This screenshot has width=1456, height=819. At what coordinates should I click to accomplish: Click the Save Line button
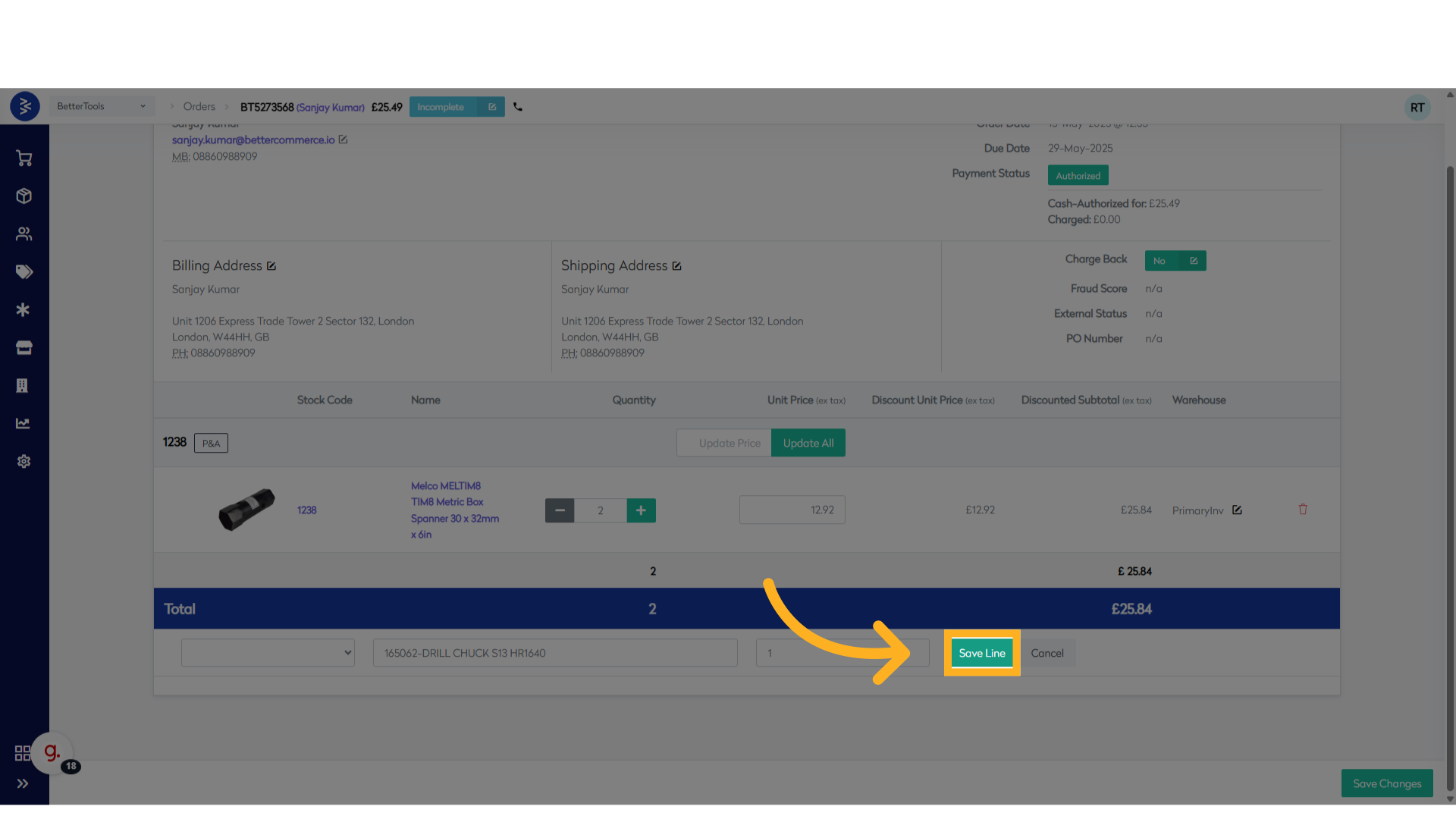click(x=981, y=653)
